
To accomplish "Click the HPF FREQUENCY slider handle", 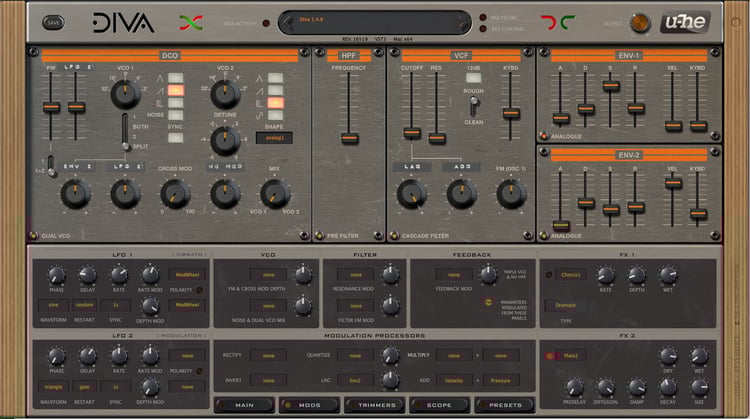I will [350, 139].
